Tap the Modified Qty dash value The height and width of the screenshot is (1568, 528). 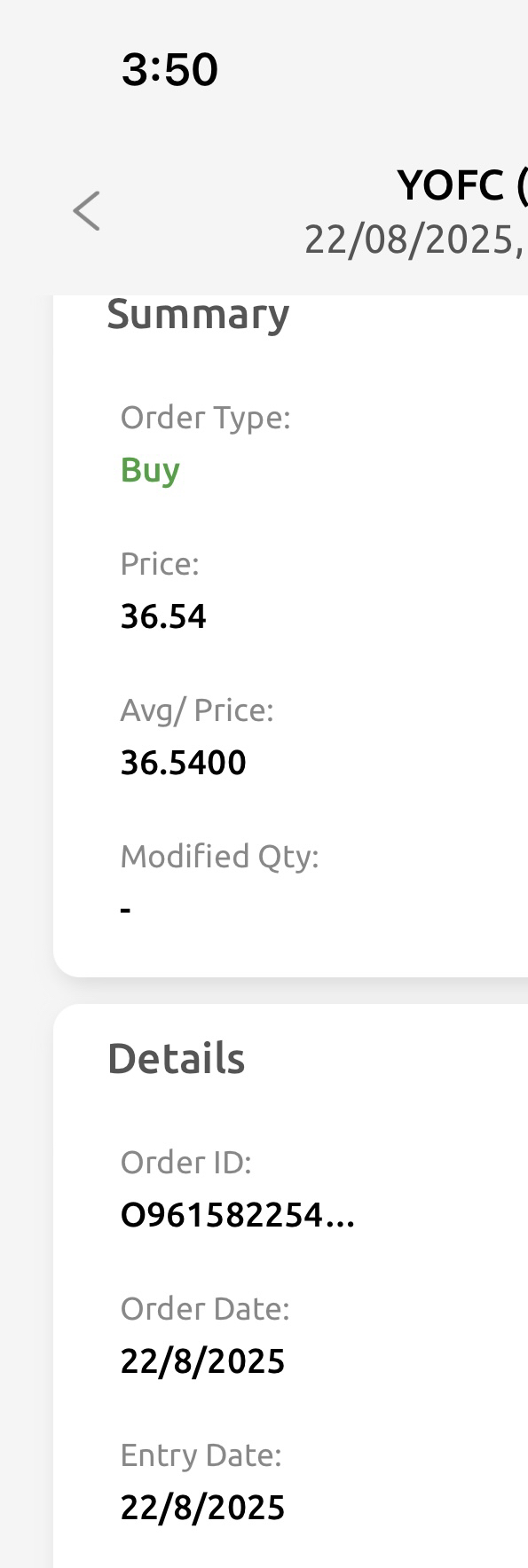(126, 910)
